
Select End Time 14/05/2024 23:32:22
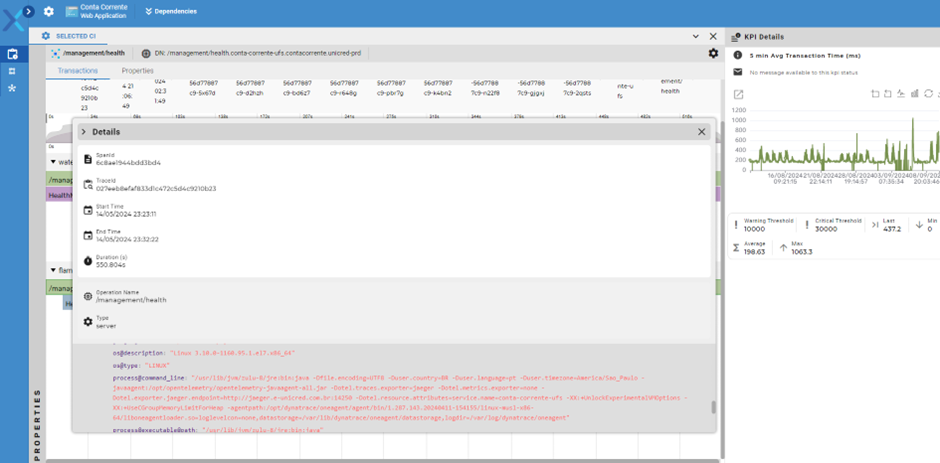pos(126,239)
